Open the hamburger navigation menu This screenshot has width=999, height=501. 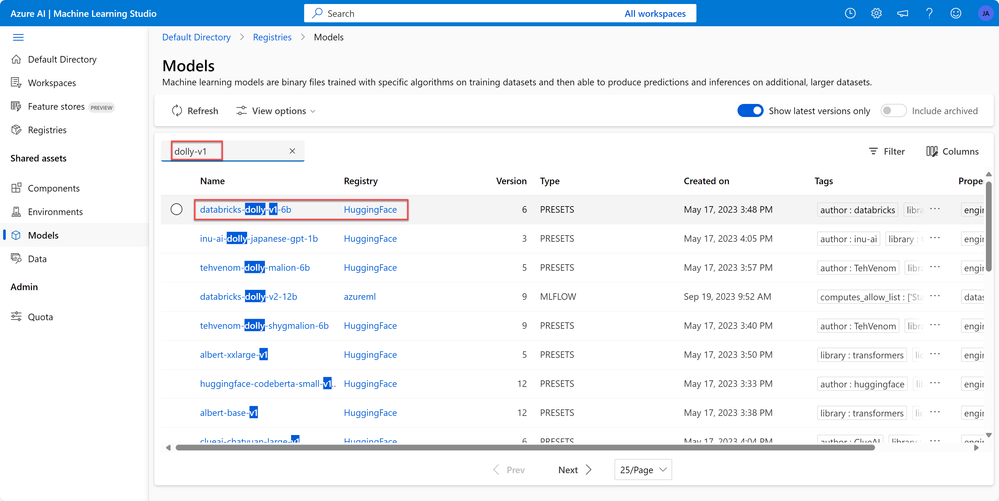click(18, 38)
